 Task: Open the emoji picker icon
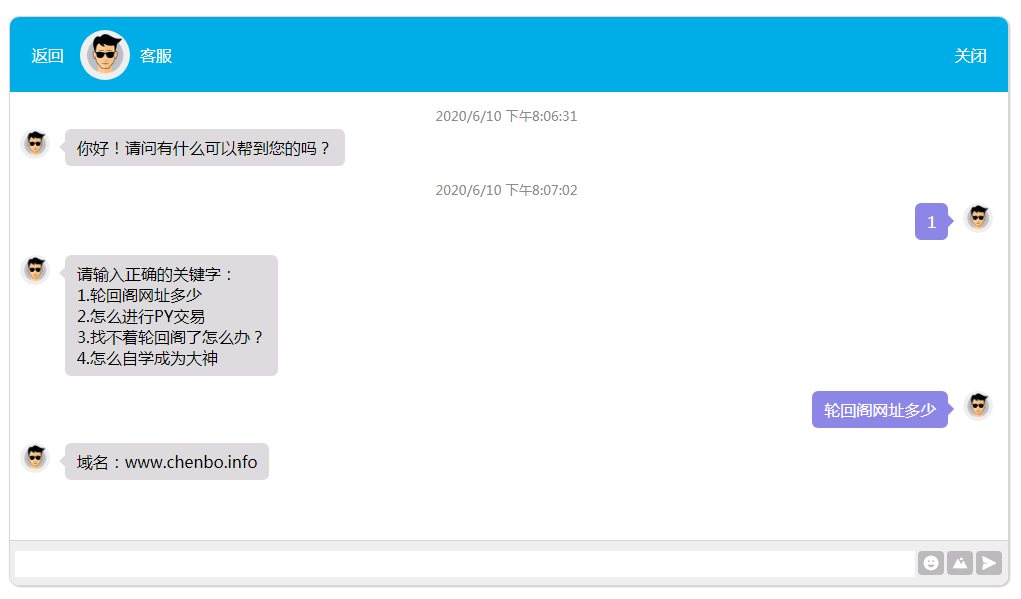click(930, 563)
